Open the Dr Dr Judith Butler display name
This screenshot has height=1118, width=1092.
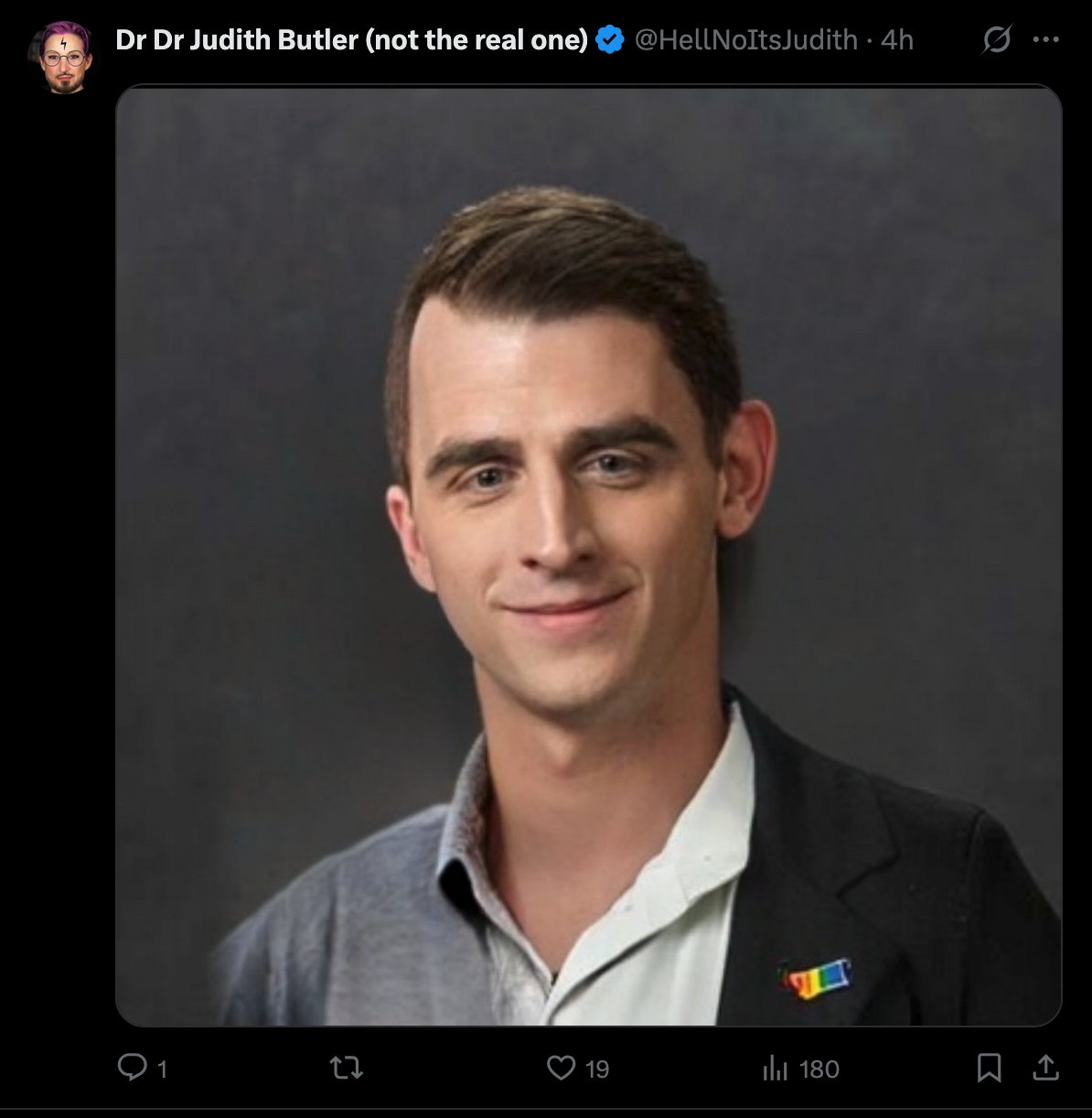(x=352, y=40)
